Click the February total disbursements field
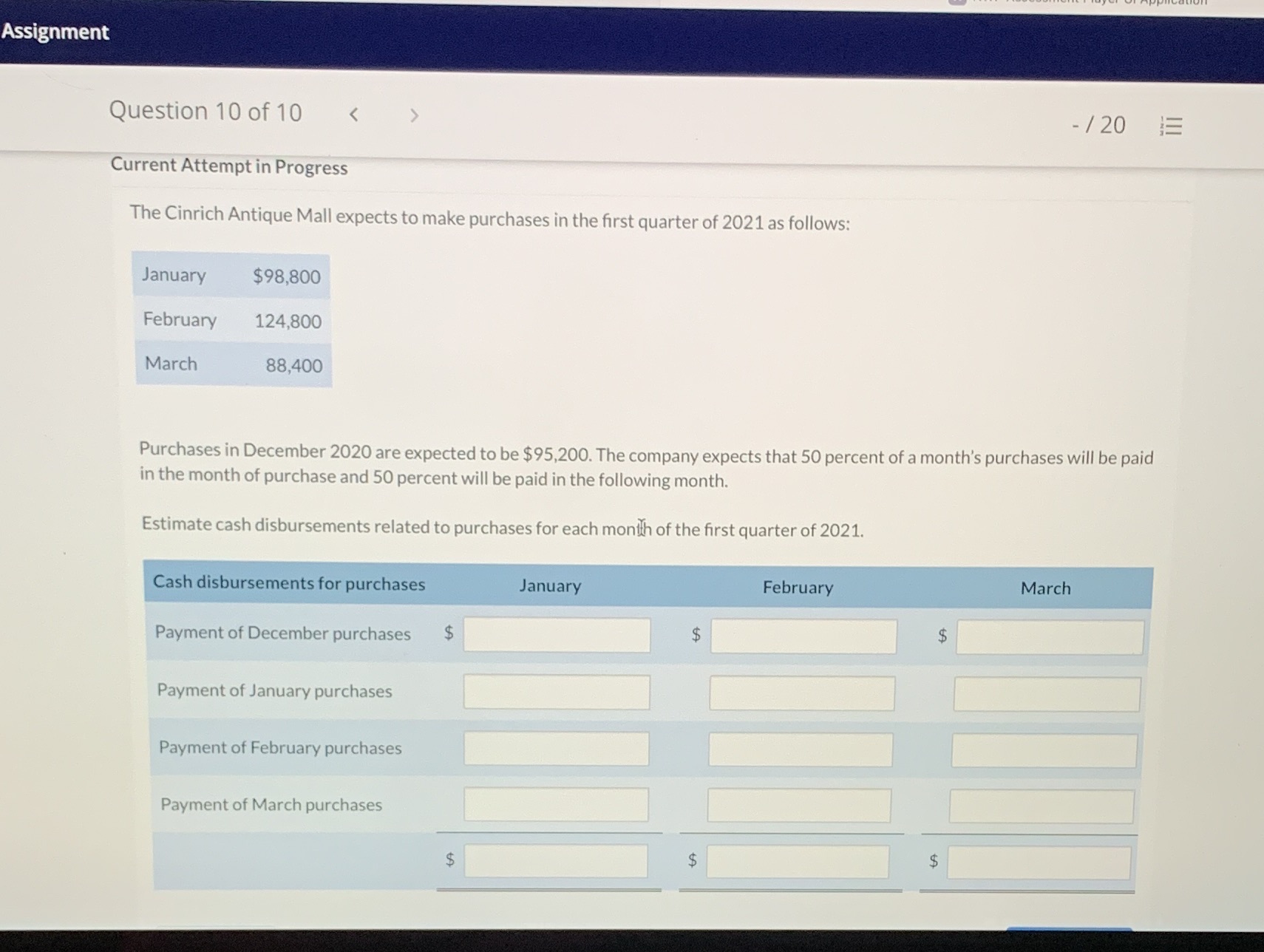This screenshot has width=1264, height=952. [798, 862]
